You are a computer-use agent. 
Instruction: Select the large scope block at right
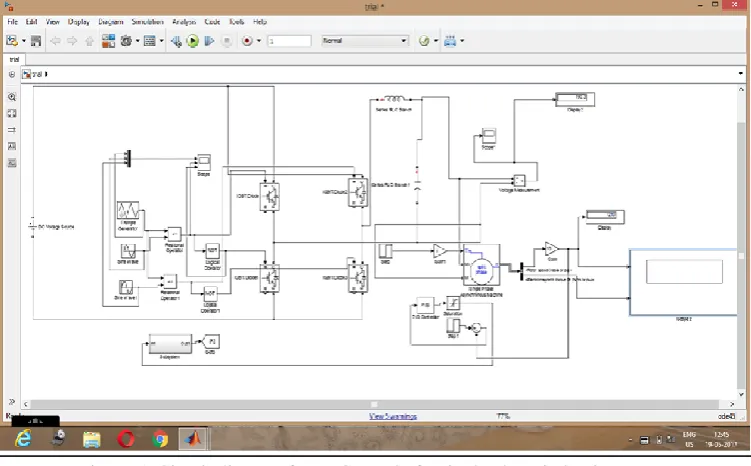(683, 282)
